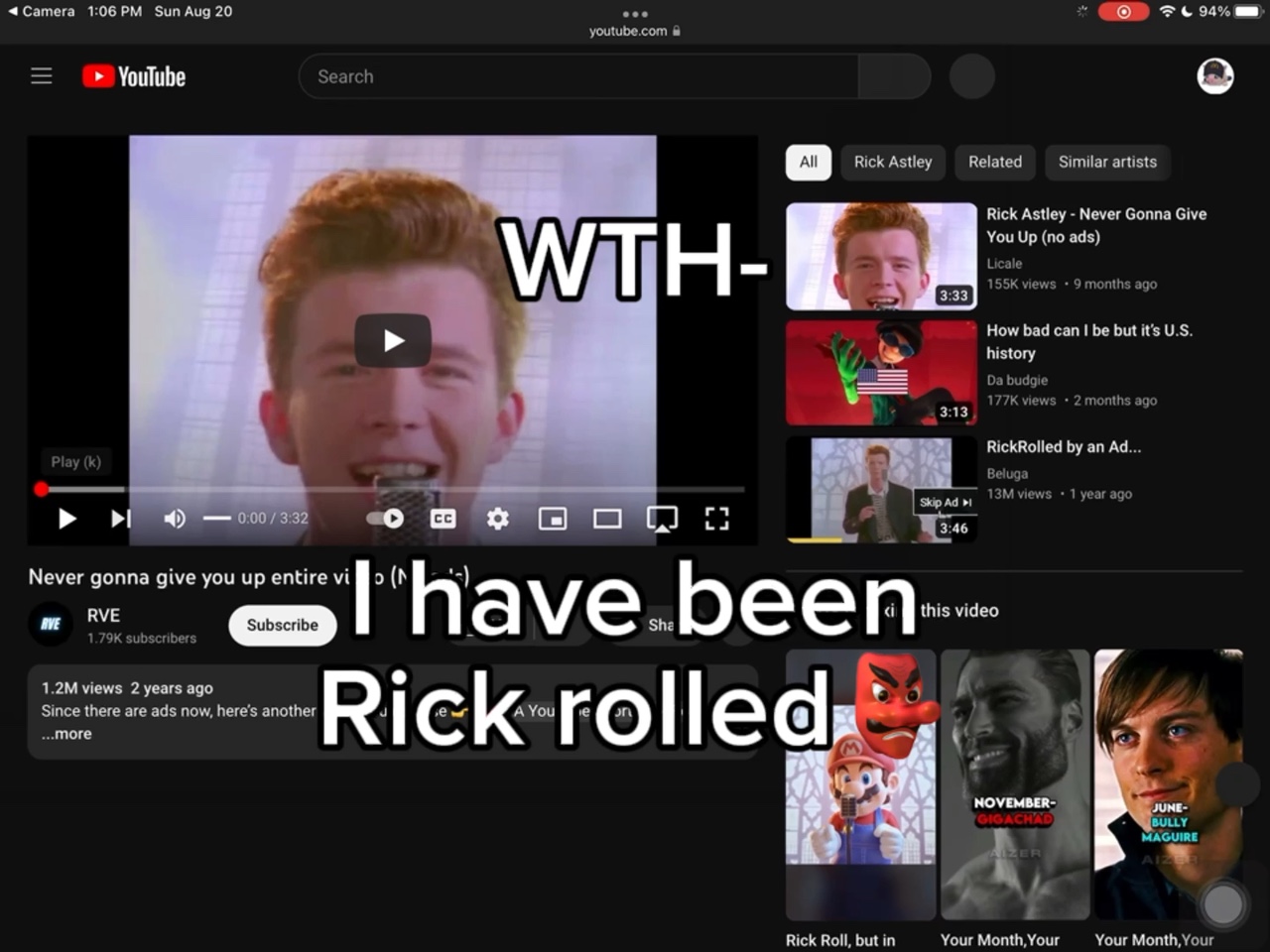Click the YouTube logo

[134, 76]
